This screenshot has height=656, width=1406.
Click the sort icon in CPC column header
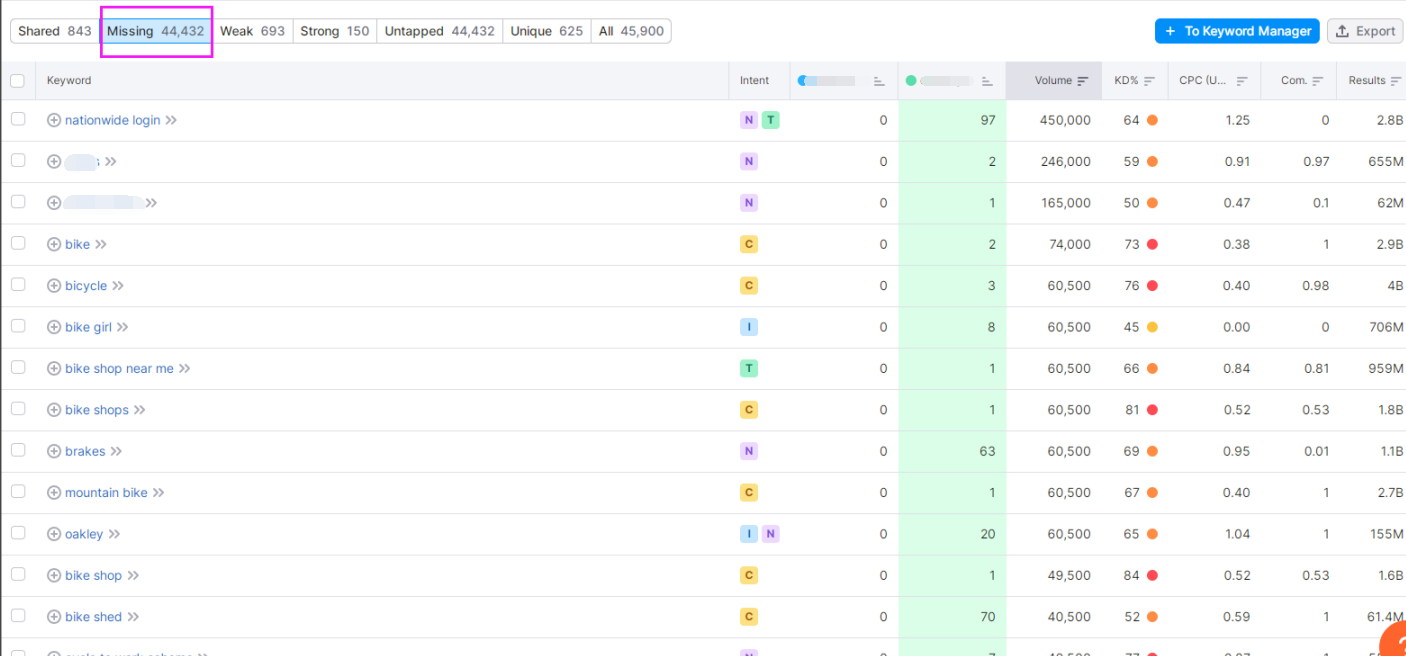[x=1242, y=81]
